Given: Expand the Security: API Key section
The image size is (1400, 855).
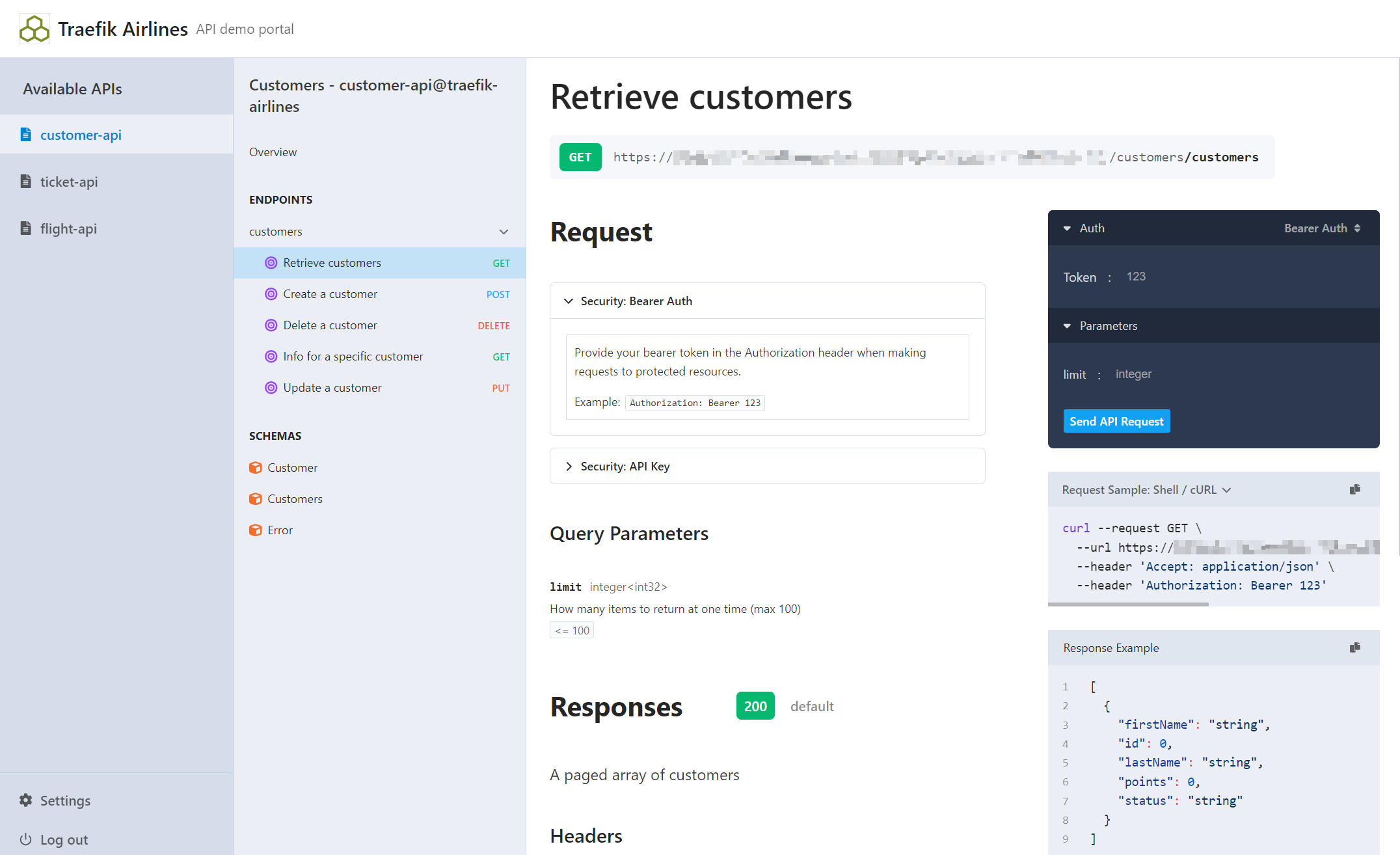Looking at the screenshot, I should pos(569,466).
